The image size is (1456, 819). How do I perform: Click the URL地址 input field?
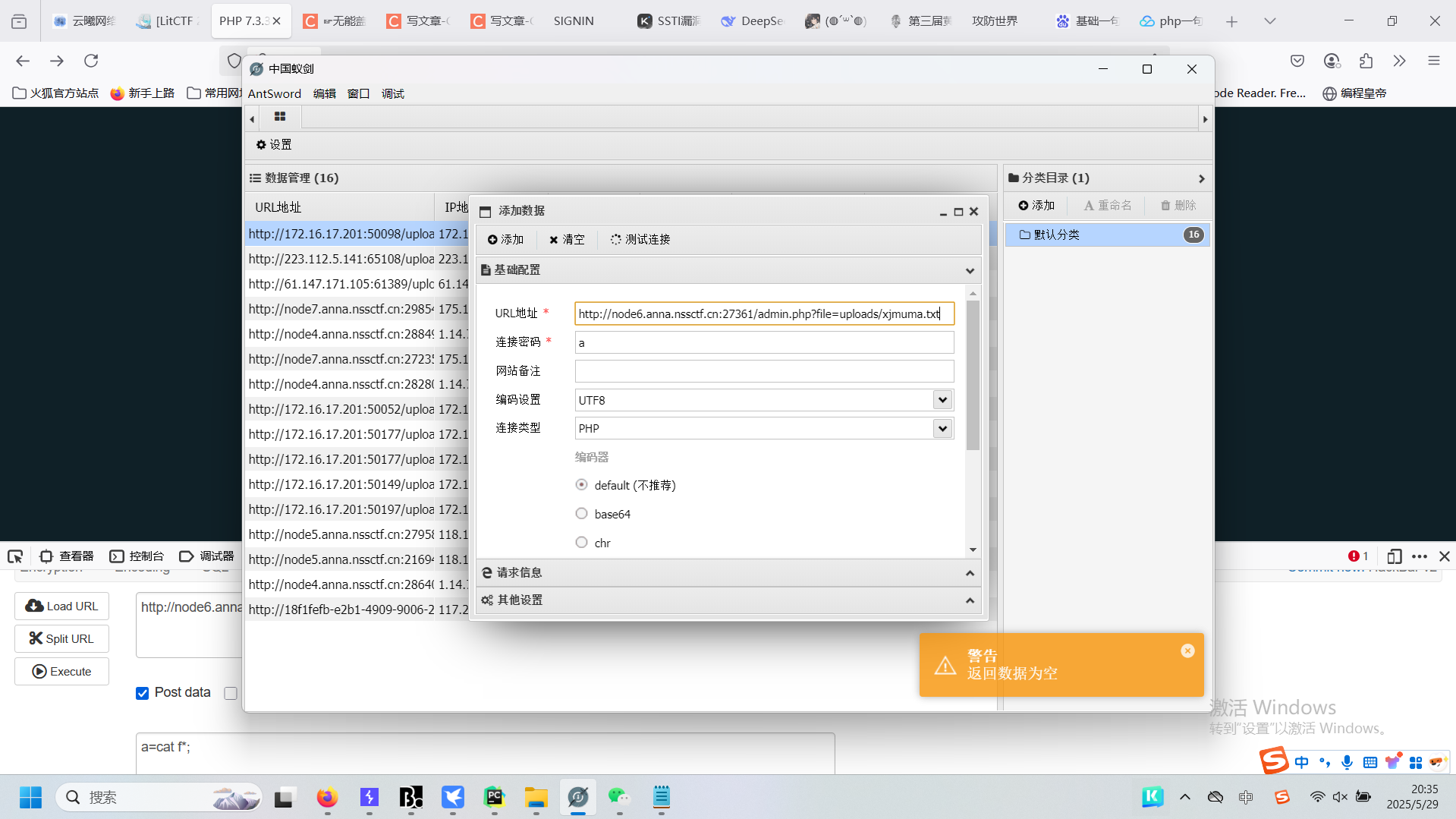click(764, 313)
